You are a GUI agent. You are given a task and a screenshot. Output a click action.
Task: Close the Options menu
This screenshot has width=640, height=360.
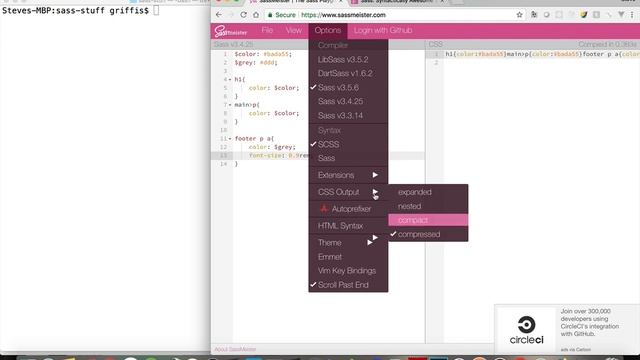(x=328, y=30)
